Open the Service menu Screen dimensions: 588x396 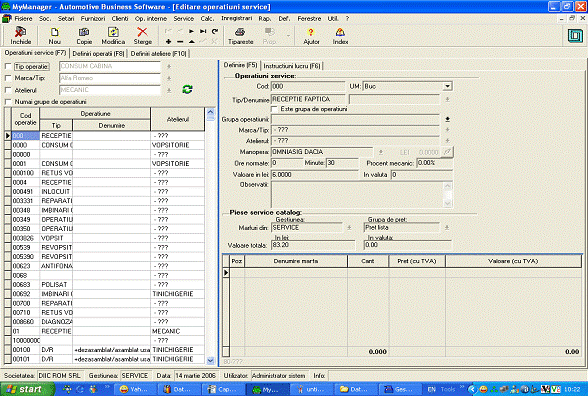pos(183,18)
